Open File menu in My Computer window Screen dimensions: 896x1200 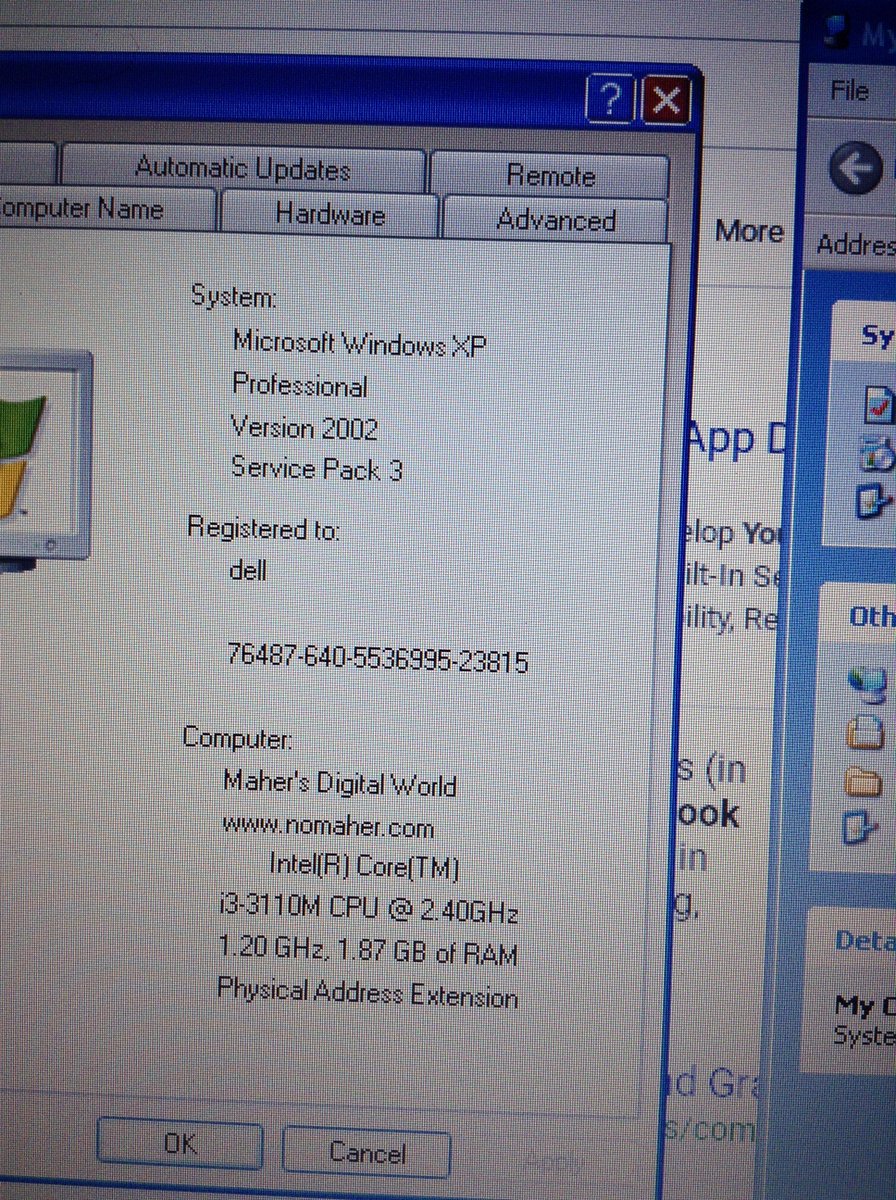coord(849,91)
